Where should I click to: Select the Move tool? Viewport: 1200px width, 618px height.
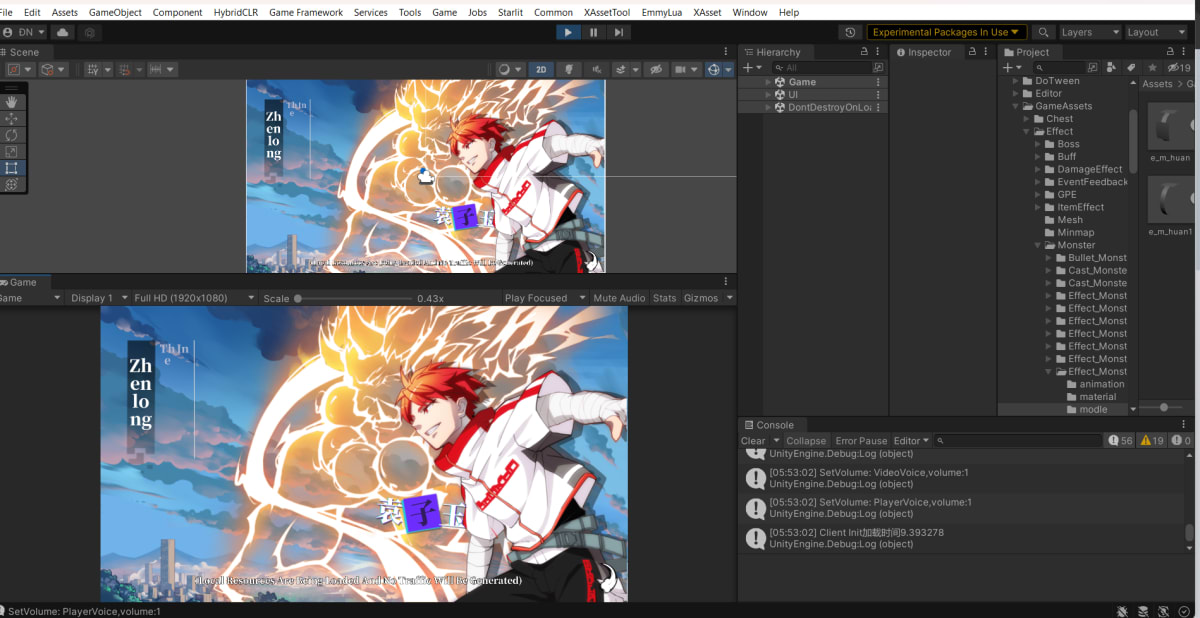[12, 118]
